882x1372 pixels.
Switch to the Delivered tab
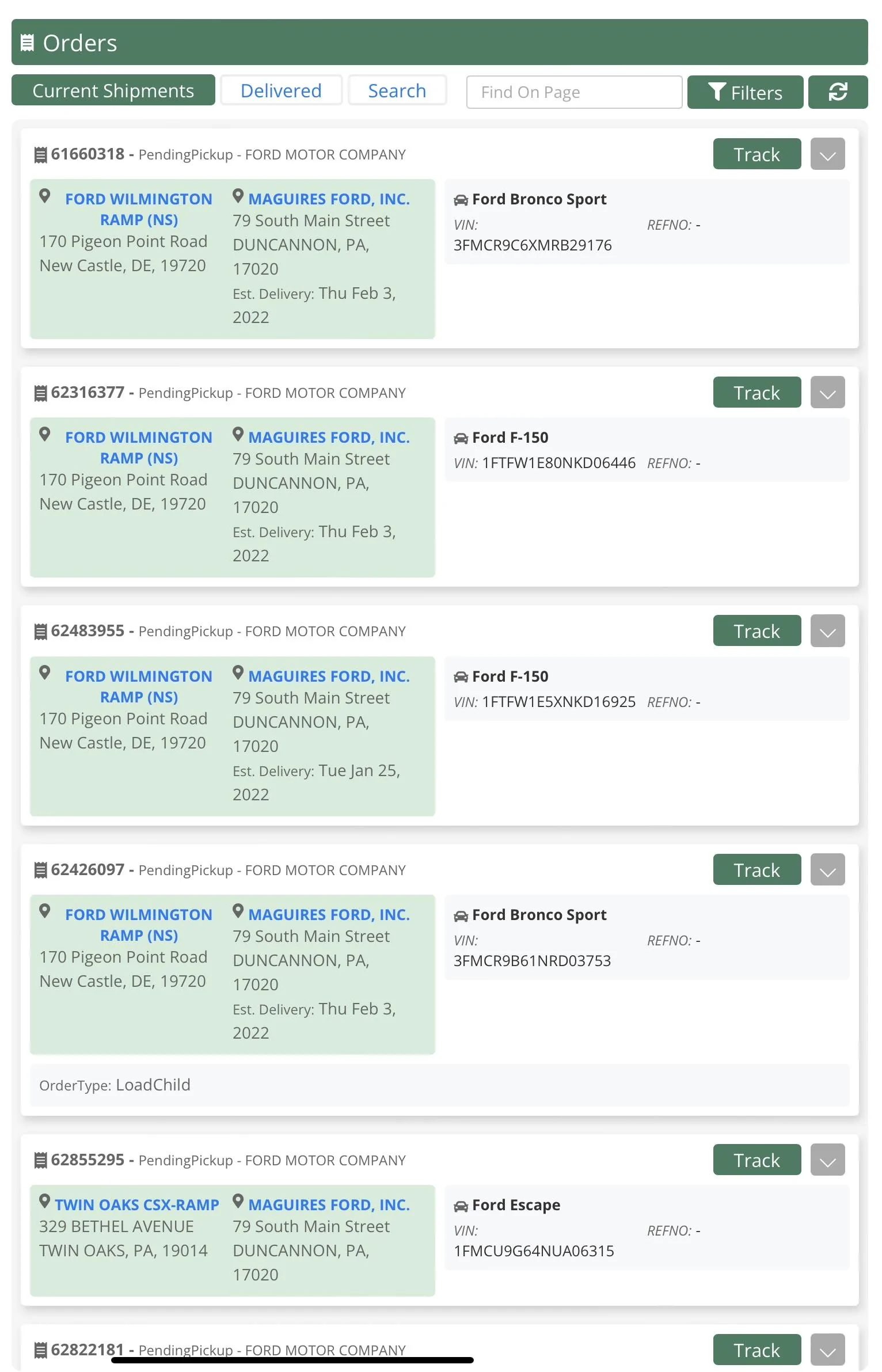pyautogui.click(x=281, y=90)
